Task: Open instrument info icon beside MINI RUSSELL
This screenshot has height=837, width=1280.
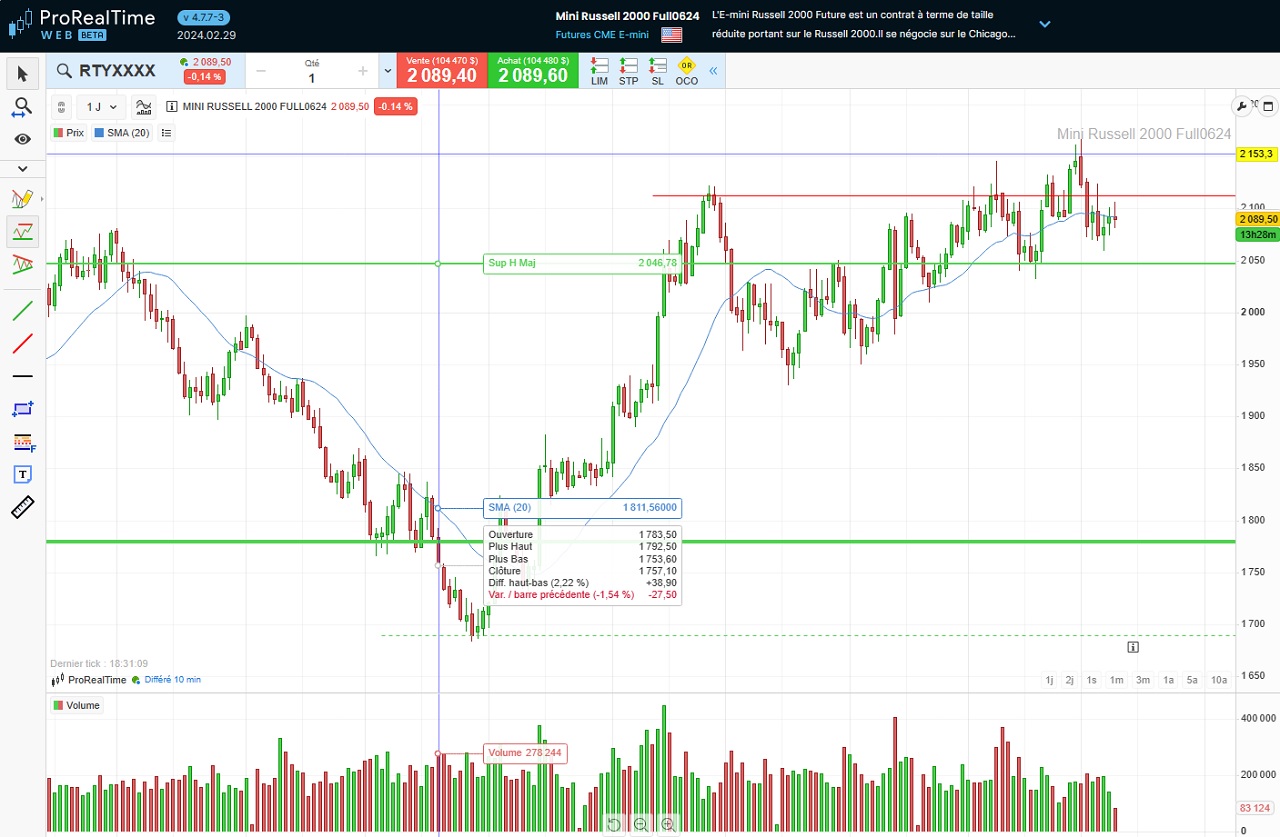Action: [x=172, y=106]
